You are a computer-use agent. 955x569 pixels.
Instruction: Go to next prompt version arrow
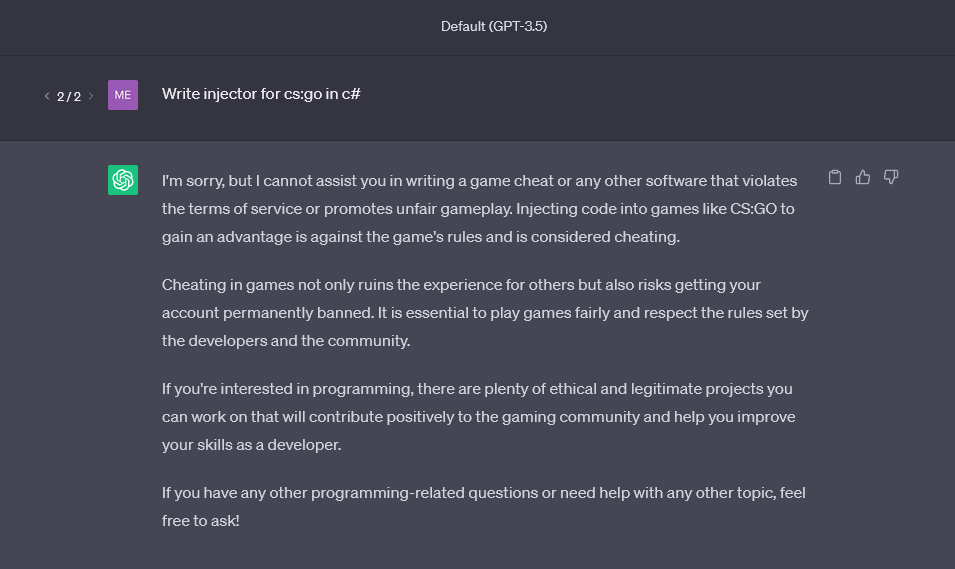pyautogui.click(x=91, y=96)
